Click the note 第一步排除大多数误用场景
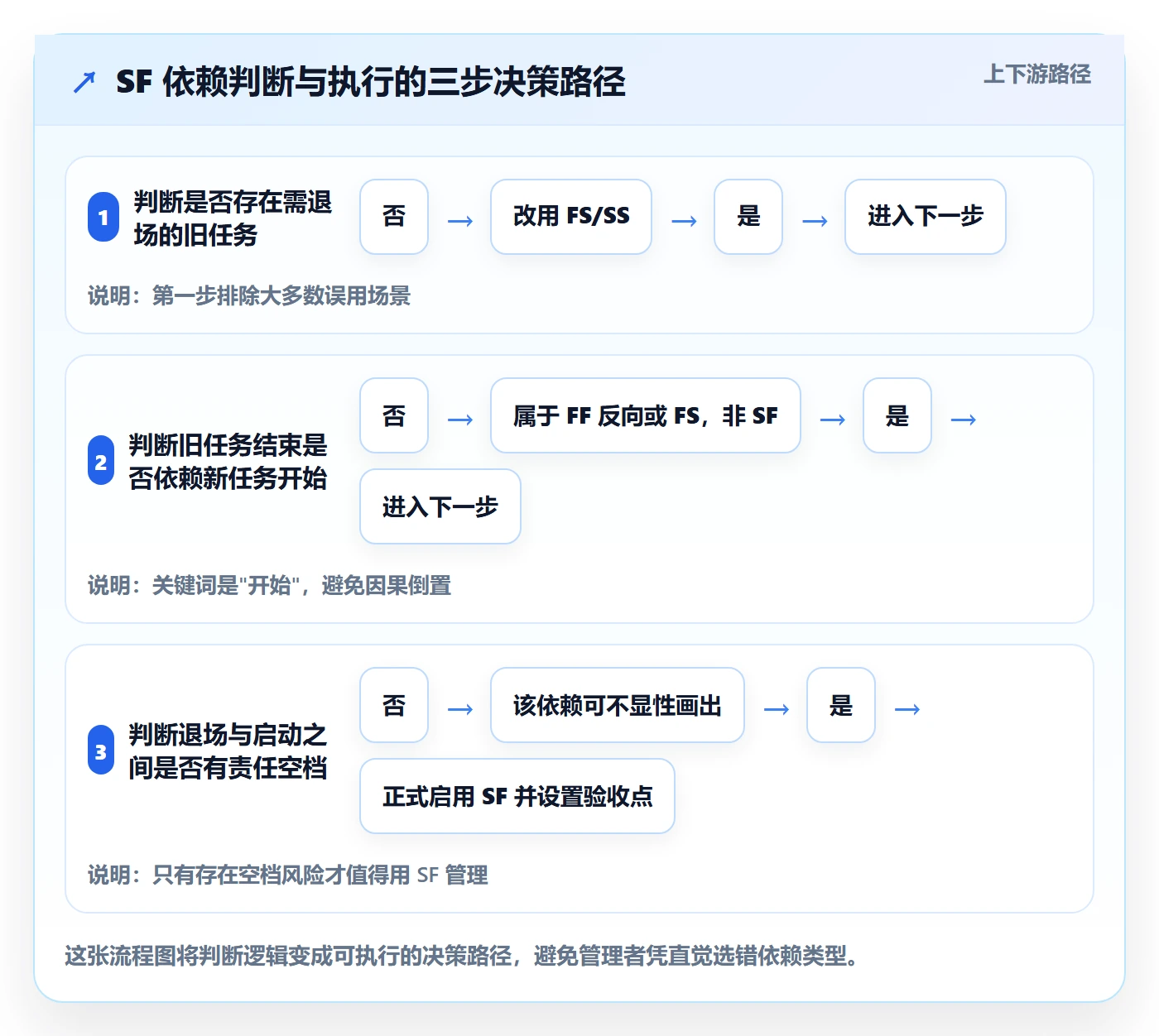The image size is (1159, 1036). 249,295
